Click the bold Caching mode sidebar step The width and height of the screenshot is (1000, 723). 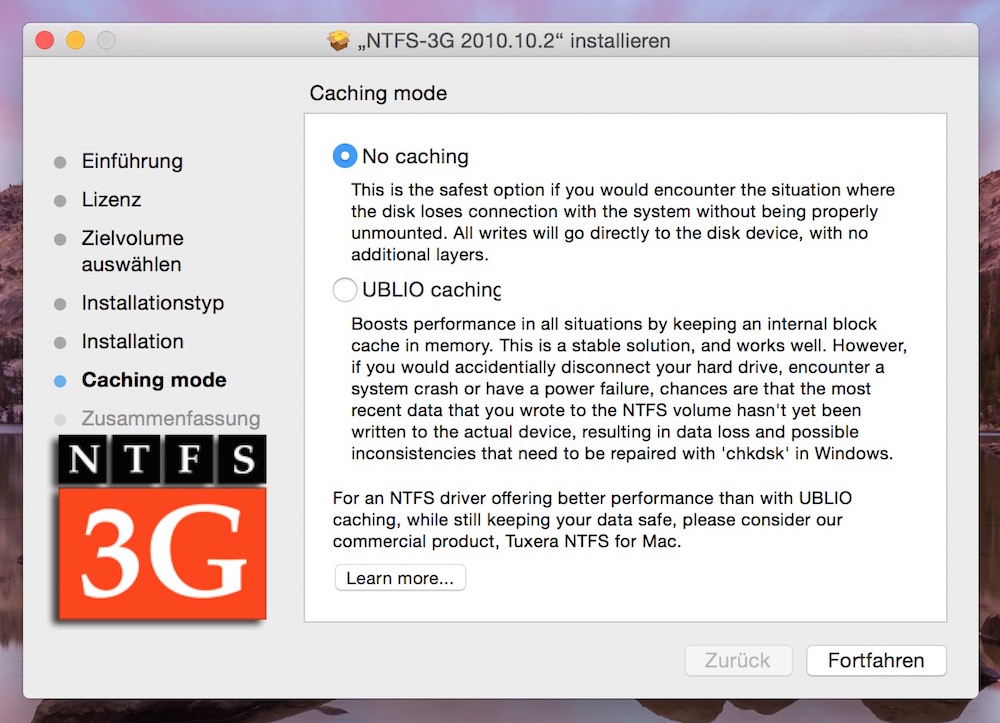pos(154,380)
